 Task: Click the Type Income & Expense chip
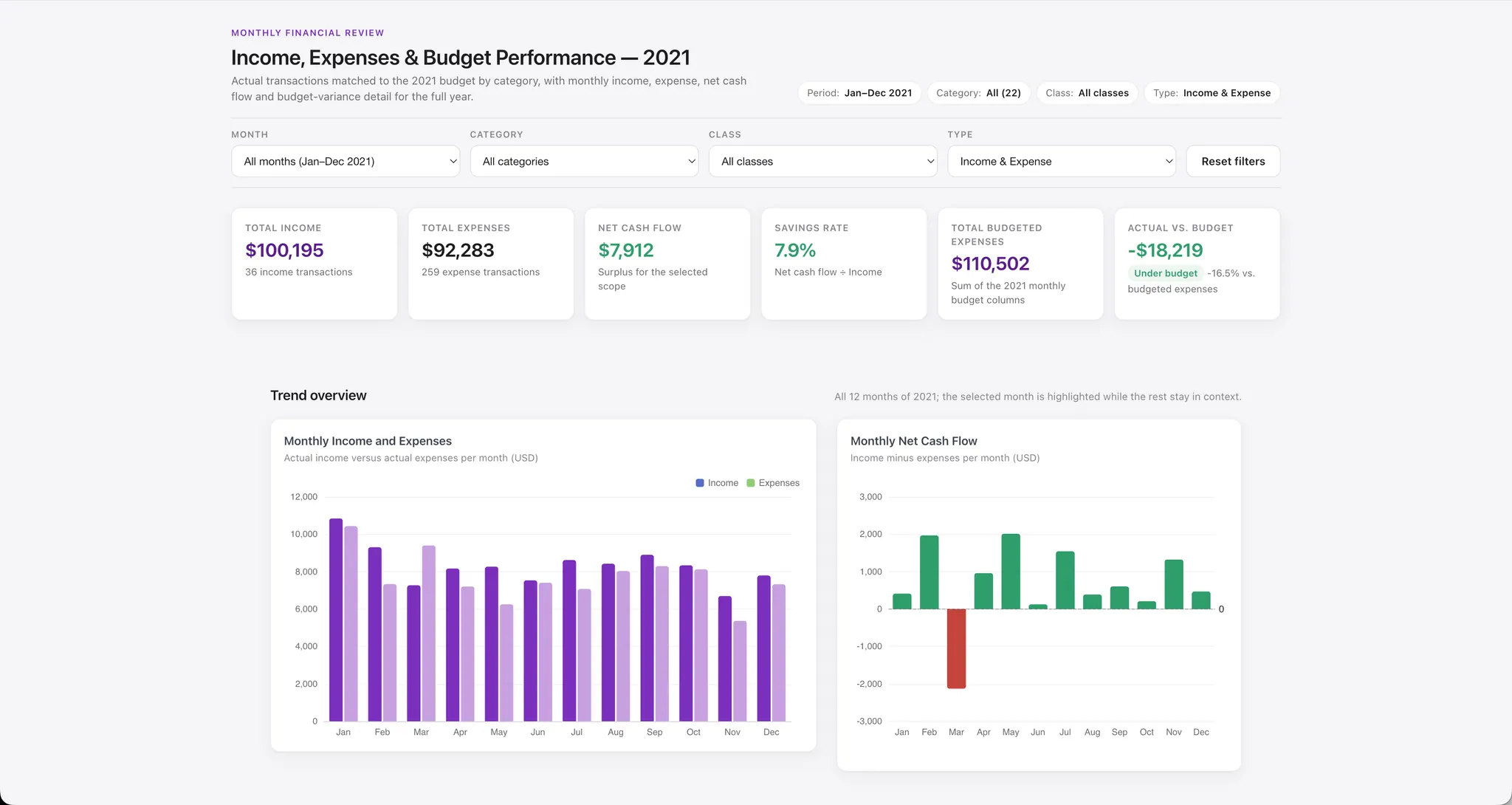click(1212, 93)
